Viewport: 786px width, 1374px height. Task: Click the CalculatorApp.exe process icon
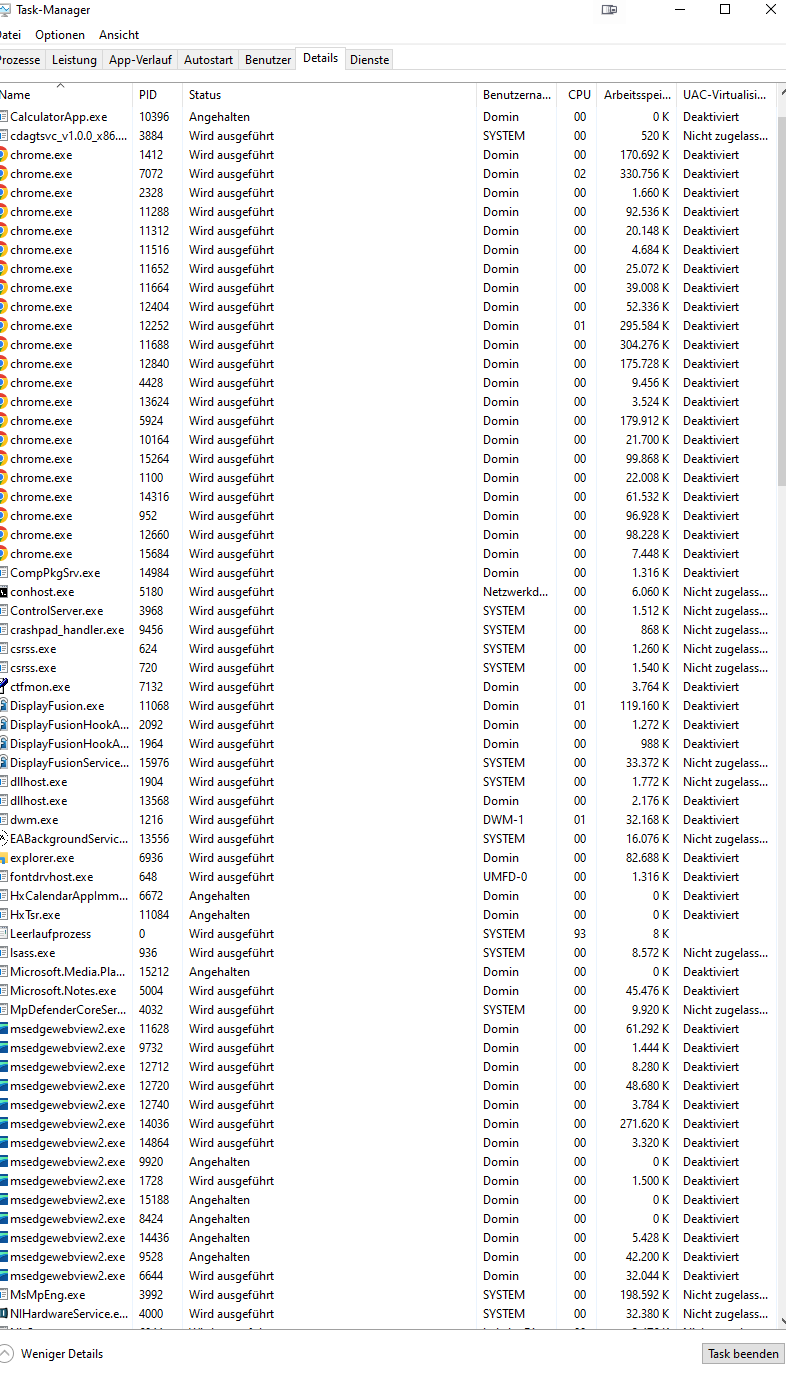click(x=3, y=117)
